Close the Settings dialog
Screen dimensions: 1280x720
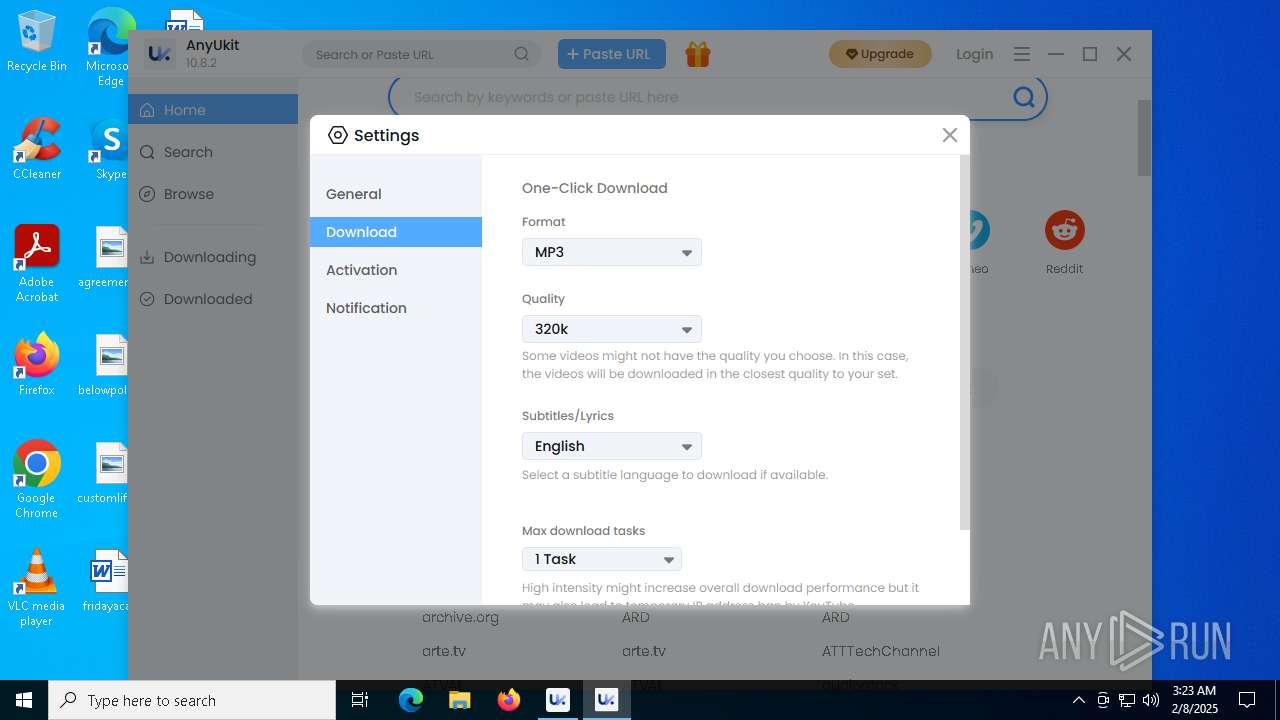click(x=949, y=135)
